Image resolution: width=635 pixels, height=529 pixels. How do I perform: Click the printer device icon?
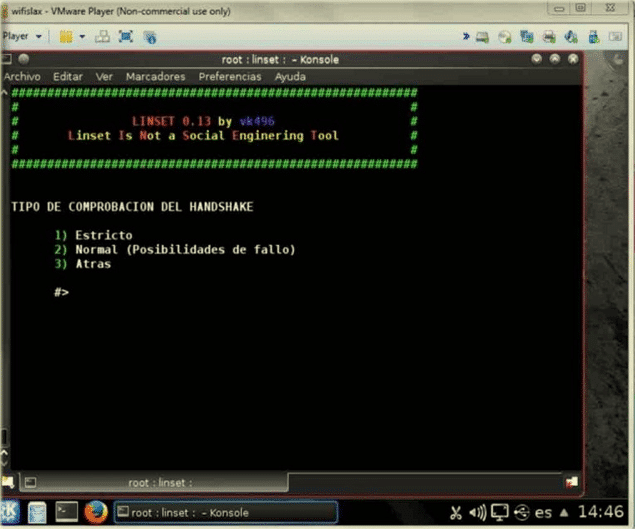click(549, 37)
